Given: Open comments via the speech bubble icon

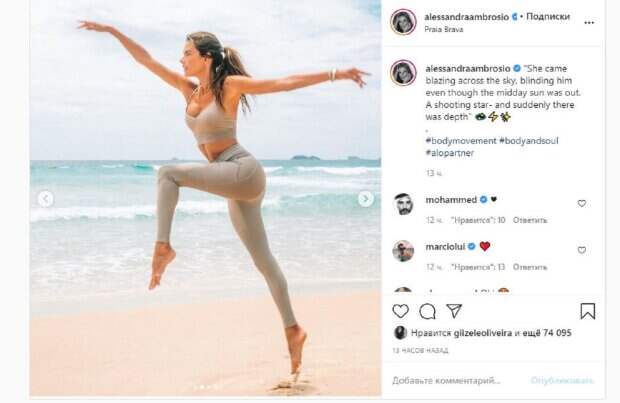Looking at the screenshot, I should click(x=427, y=311).
